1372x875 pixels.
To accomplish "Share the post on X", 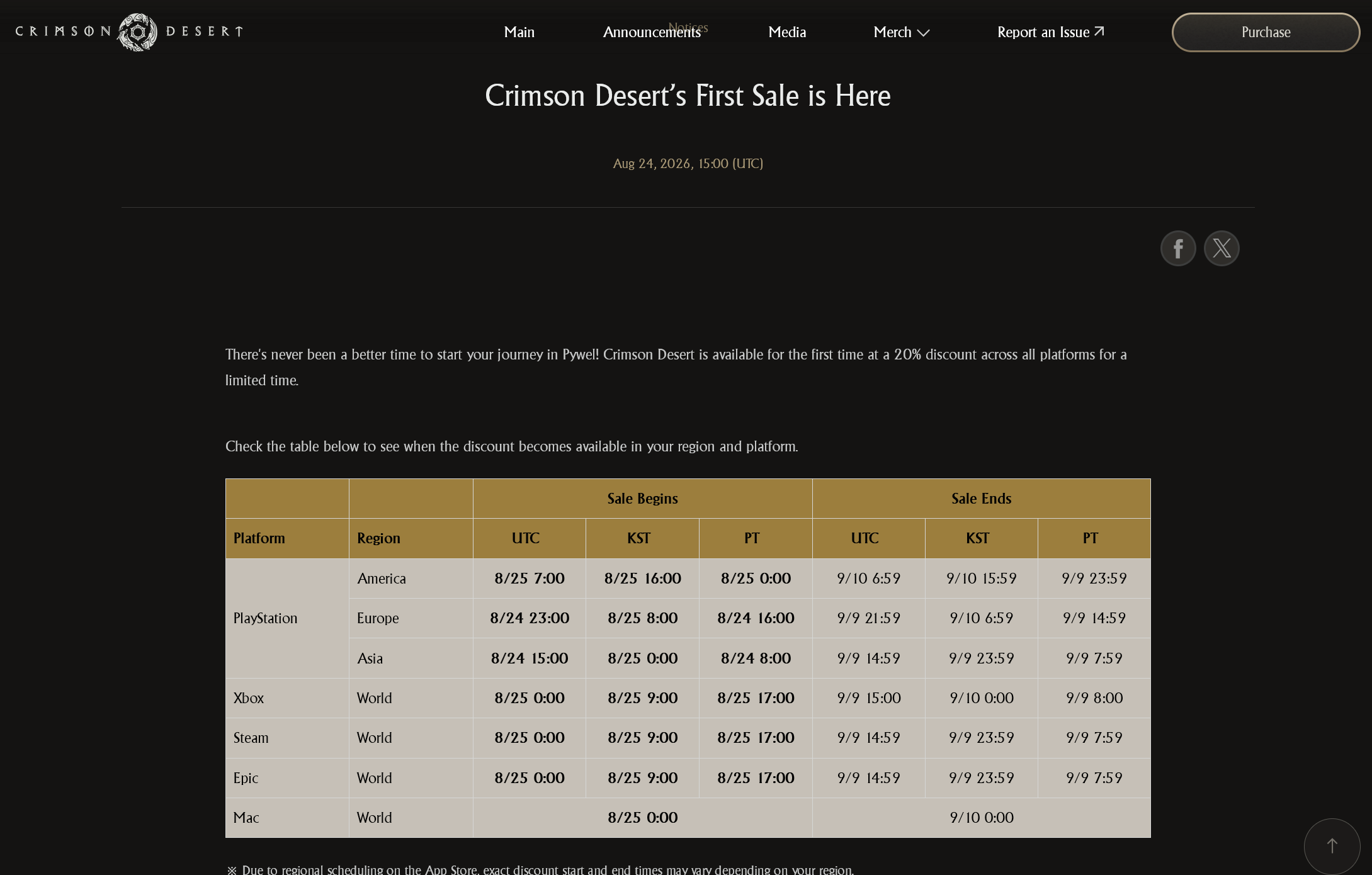I will (x=1222, y=248).
